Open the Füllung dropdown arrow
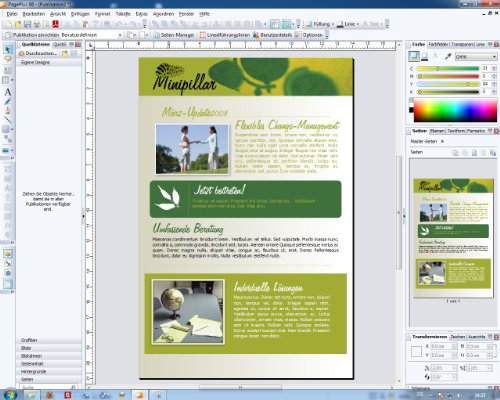Image resolution: width=500 pixels, height=400 pixels. pos(333,24)
